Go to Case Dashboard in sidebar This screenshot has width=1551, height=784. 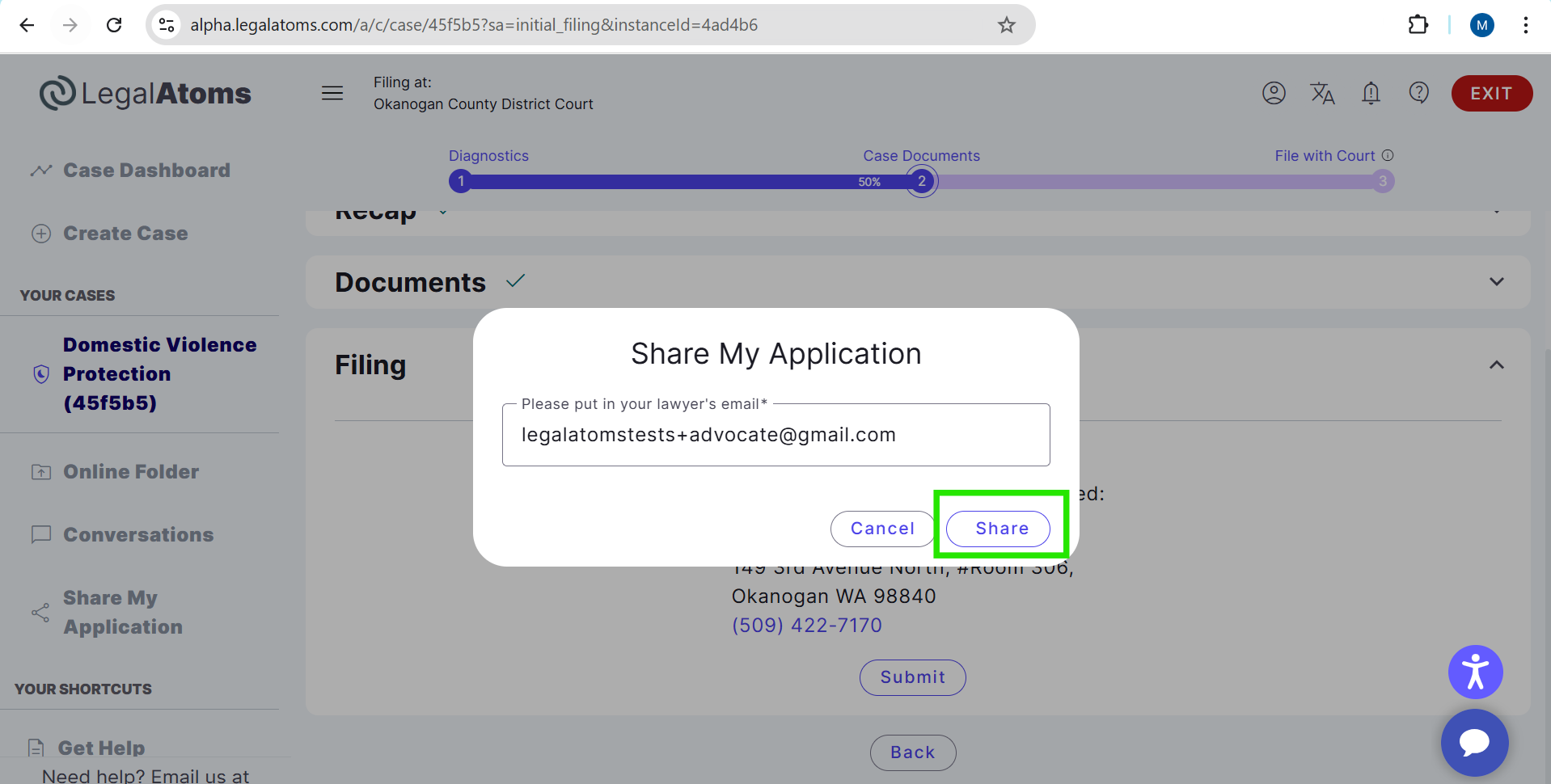[x=146, y=171]
